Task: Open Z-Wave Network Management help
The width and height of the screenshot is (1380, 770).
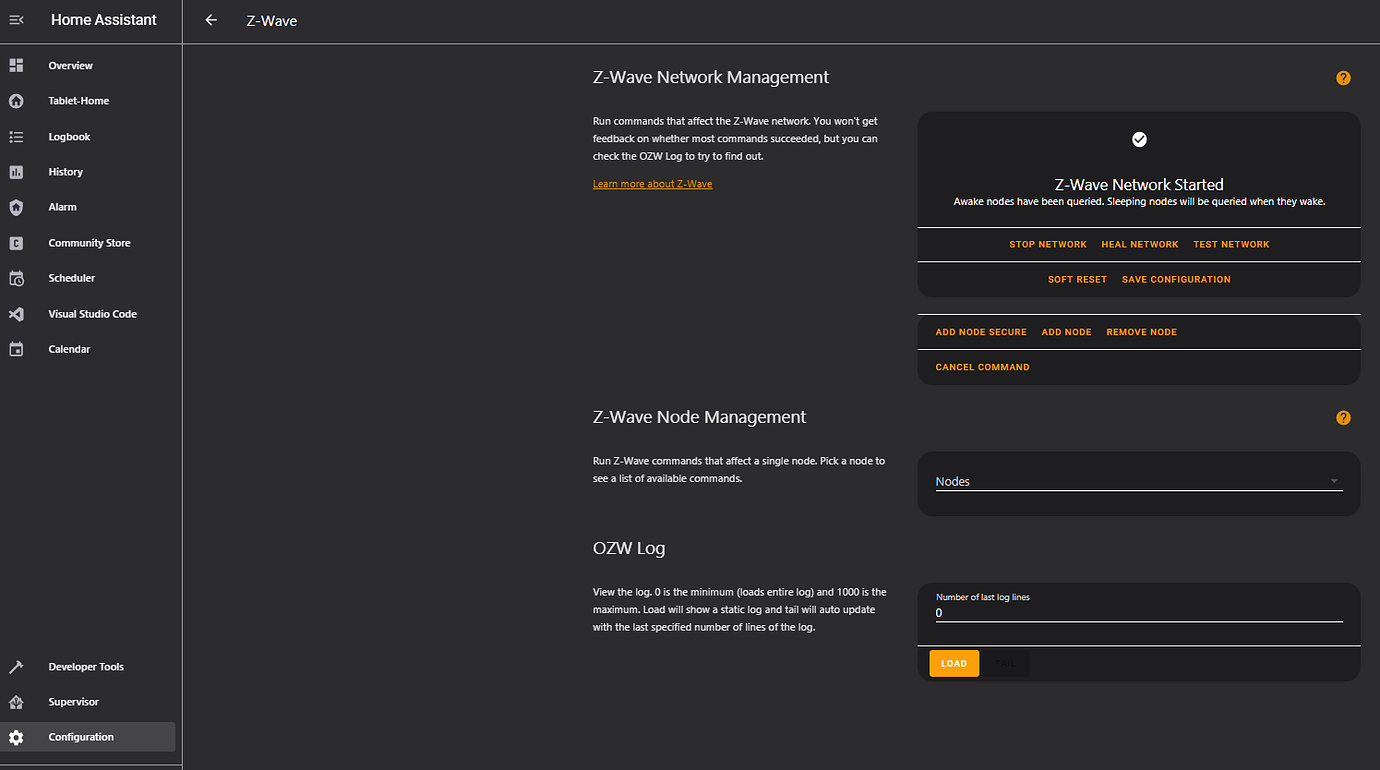Action: click(x=1343, y=77)
